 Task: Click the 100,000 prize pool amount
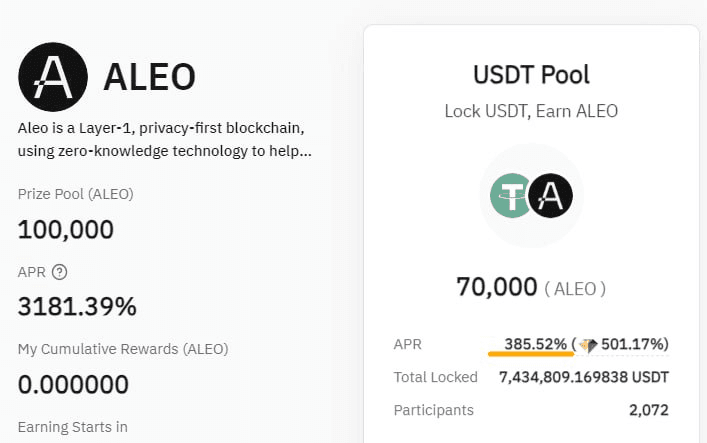(x=66, y=230)
